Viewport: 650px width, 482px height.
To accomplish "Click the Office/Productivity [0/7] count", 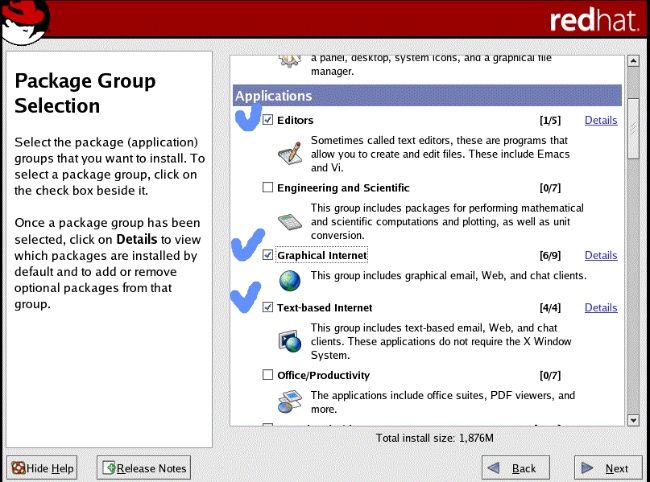I will click(550, 375).
